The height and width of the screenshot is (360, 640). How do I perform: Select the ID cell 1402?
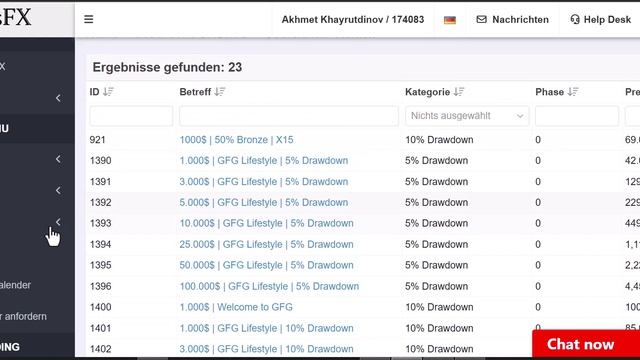pyautogui.click(x=100, y=349)
